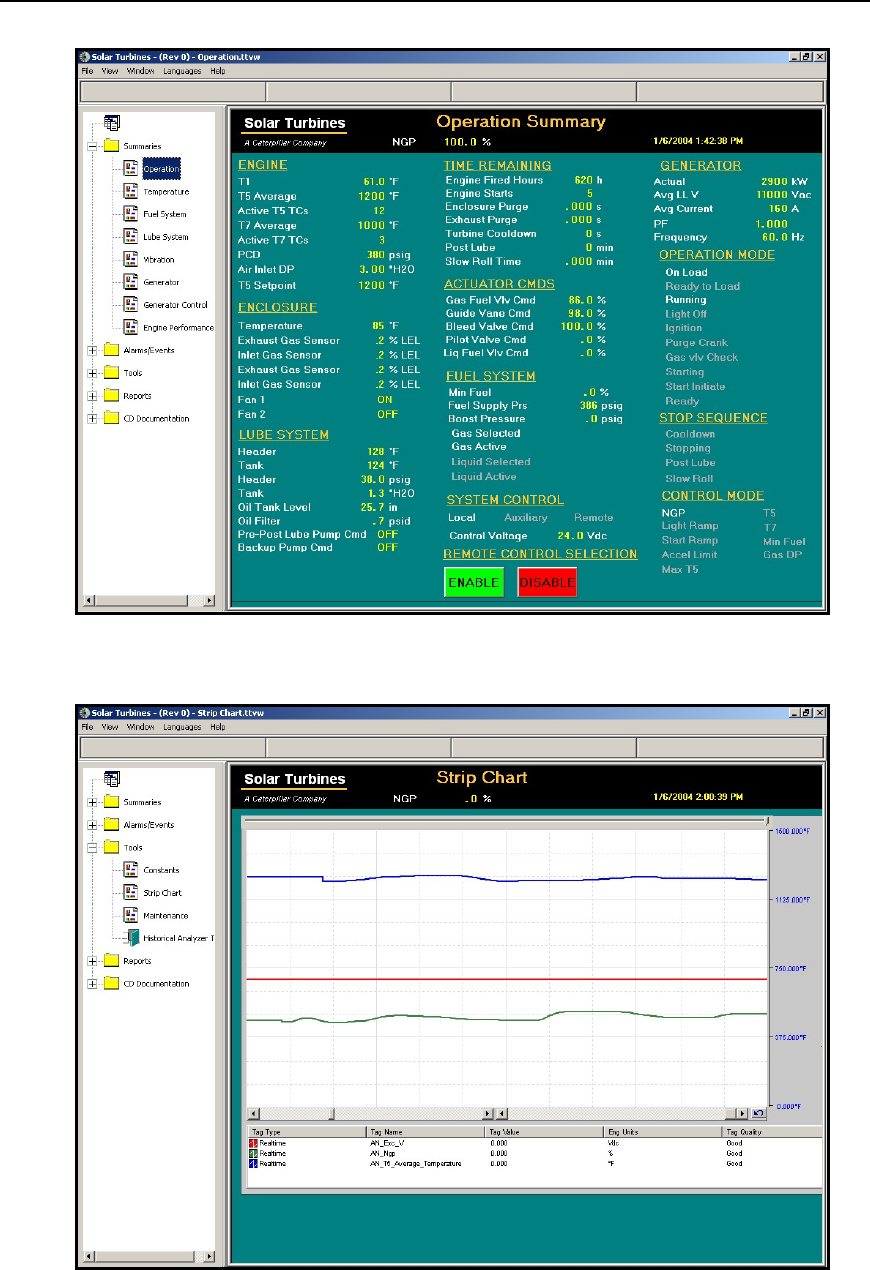This screenshot has height=1270, width=870.
Task: Click slider handle above strip chart plot
Action: tap(766, 819)
